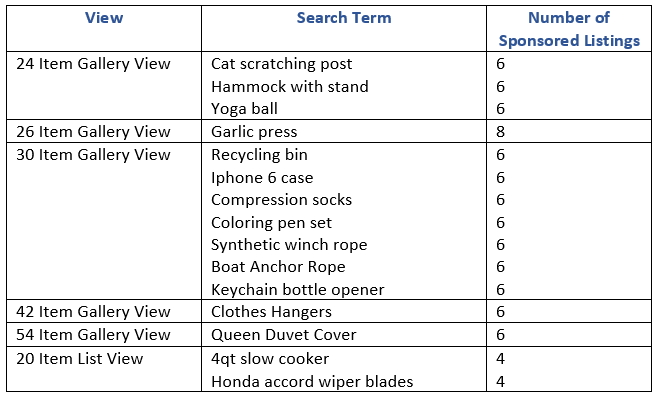Click the Iphone 6 case entry
The height and width of the screenshot is (401, 659).
pyautogui.click(x=262, y=178)
